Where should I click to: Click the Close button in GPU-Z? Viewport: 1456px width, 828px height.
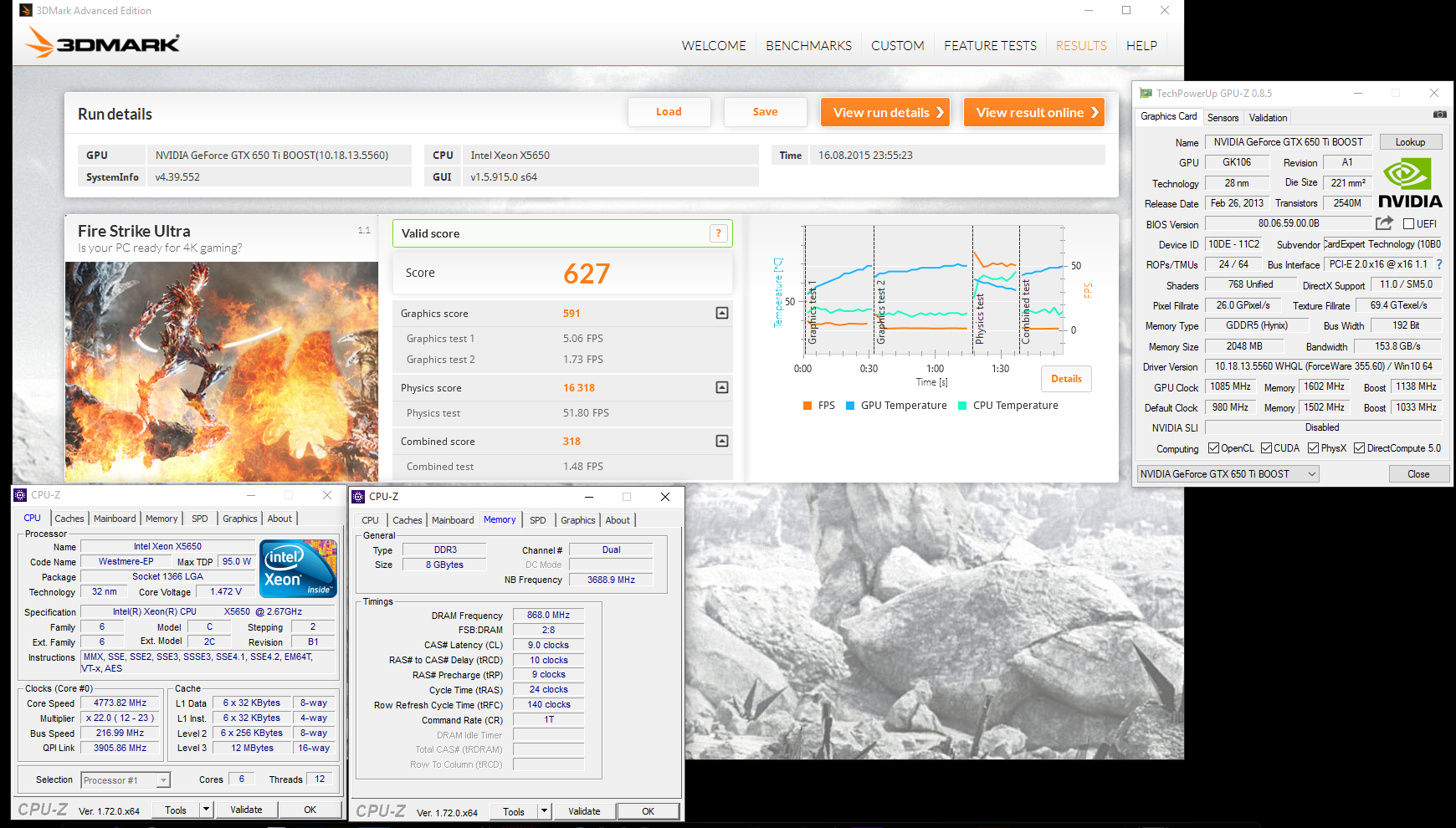point(1418,474)
